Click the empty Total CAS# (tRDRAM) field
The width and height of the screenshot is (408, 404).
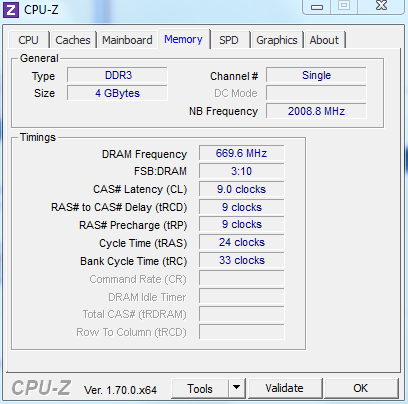click(242, 314)
